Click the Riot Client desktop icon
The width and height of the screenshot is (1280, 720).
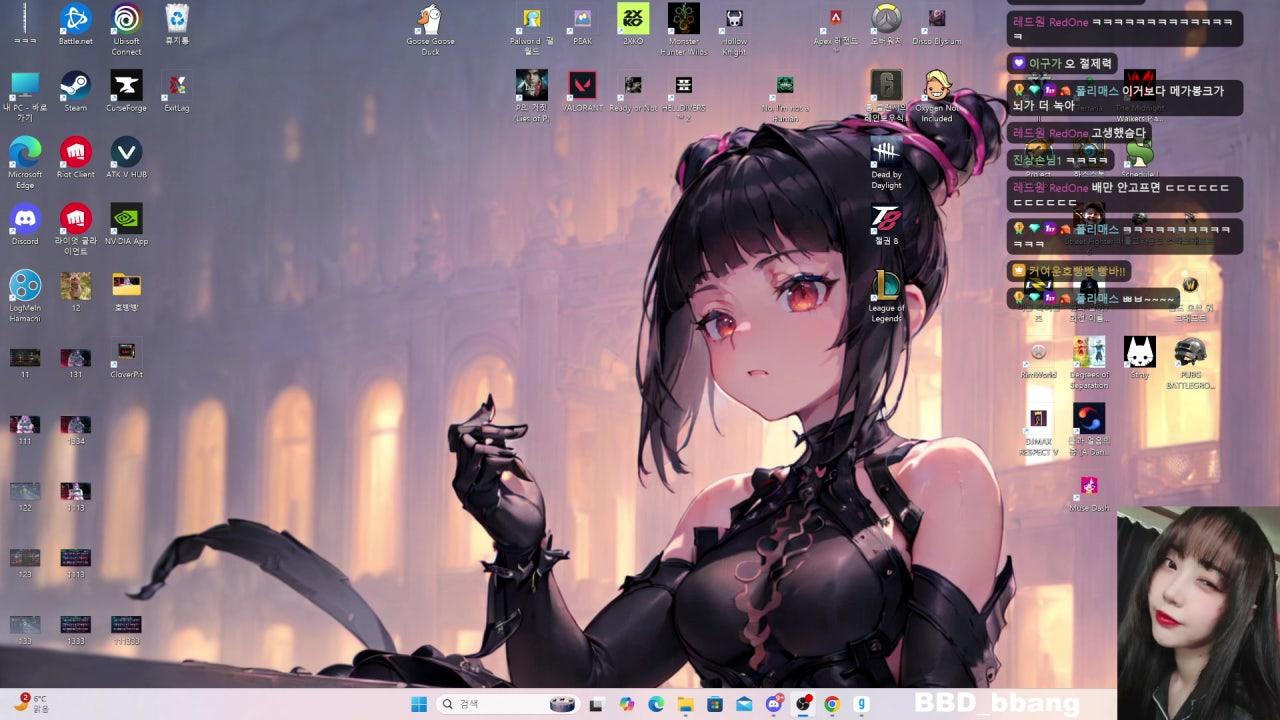click(75, 158)
